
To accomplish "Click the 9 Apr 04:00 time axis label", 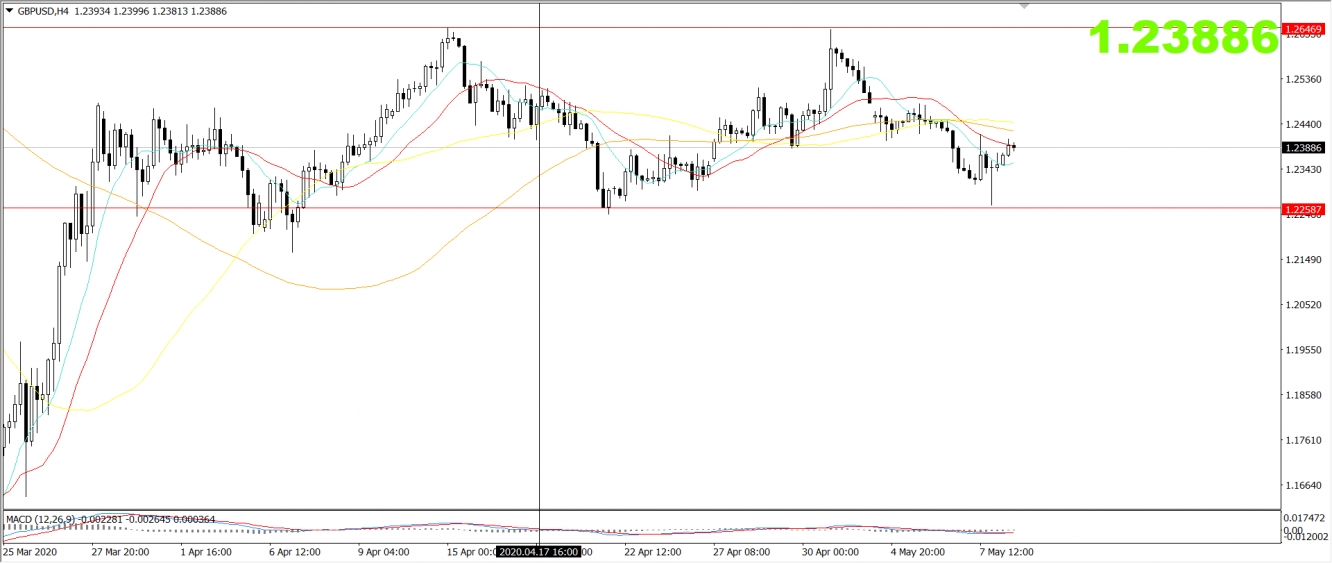I will pos(386,551).
